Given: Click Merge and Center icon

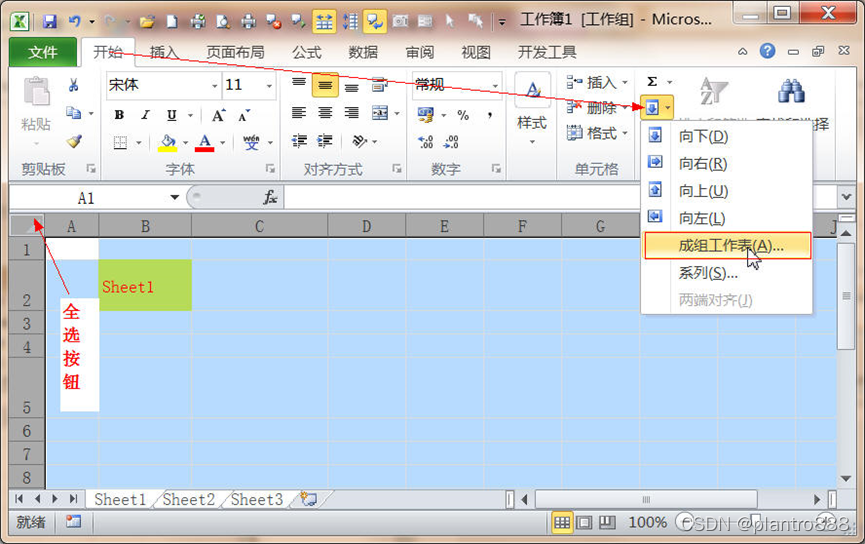Looking at the screenshot, I should pyautogui.click(x=380, y=113).
